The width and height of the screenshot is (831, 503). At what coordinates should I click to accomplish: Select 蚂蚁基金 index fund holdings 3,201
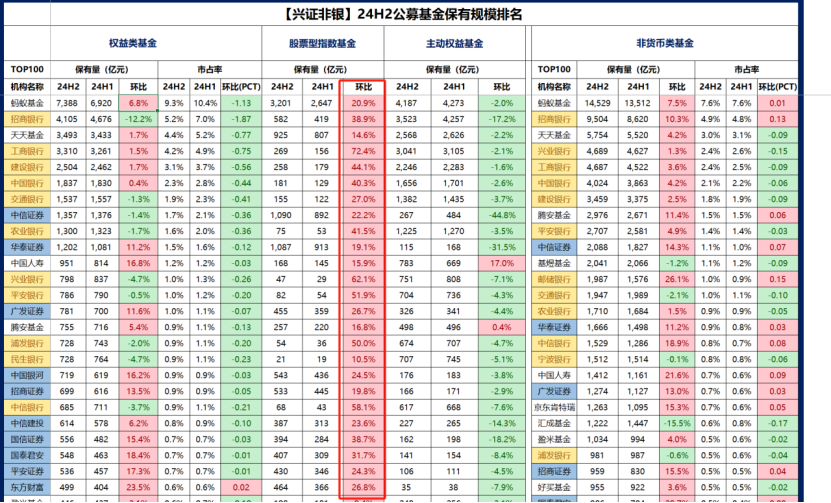pos(281,103)
